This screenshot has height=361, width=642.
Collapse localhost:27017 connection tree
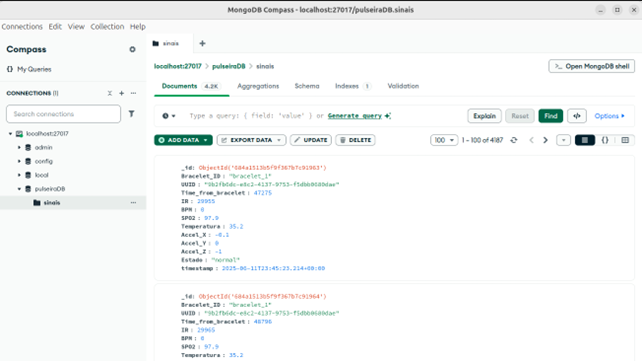coord(11,134)
